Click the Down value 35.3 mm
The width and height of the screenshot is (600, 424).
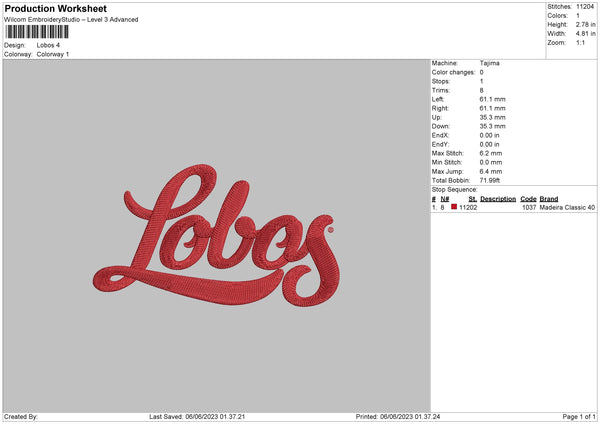coord(492,126)
